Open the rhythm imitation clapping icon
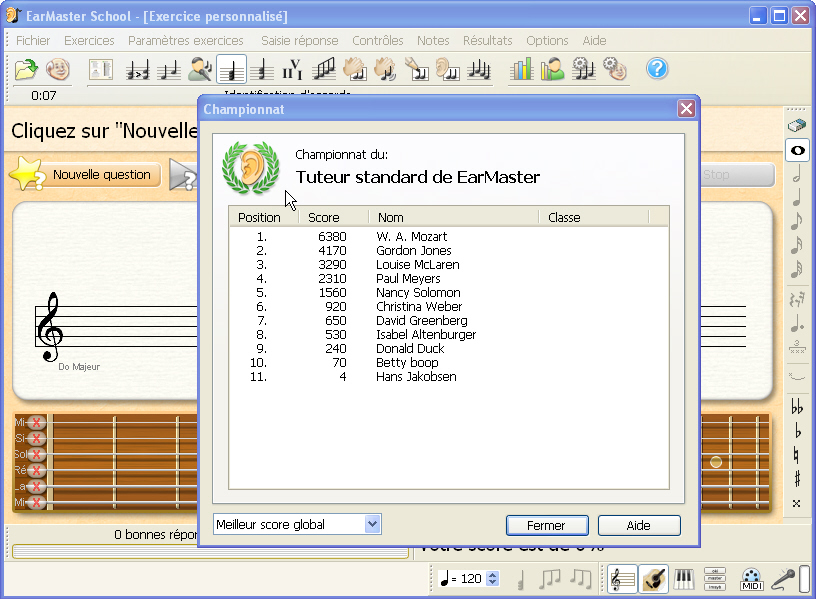This screenshot has width=816, height=599. (386, 70)
